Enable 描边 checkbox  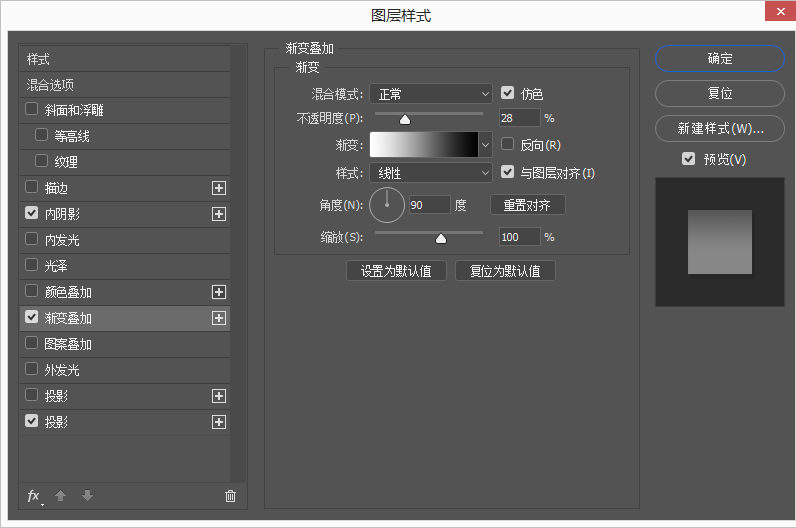(31, 187)
